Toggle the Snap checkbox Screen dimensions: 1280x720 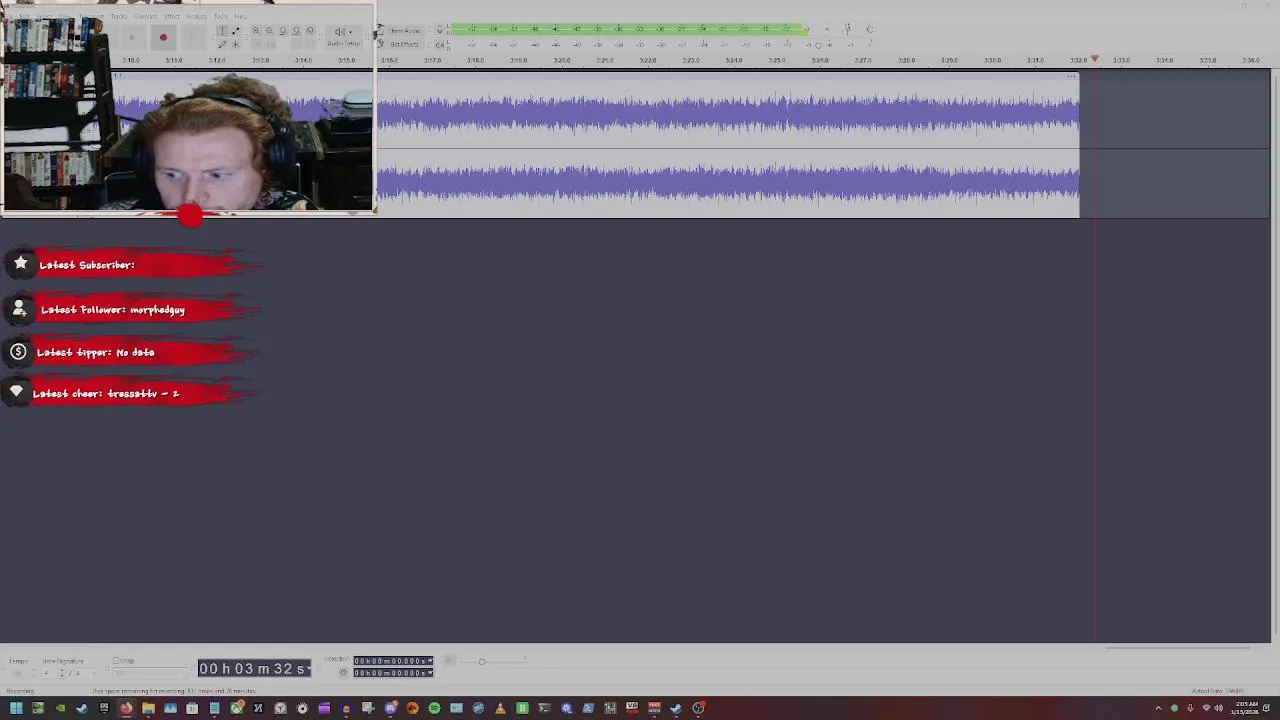(x=116, y=660)
